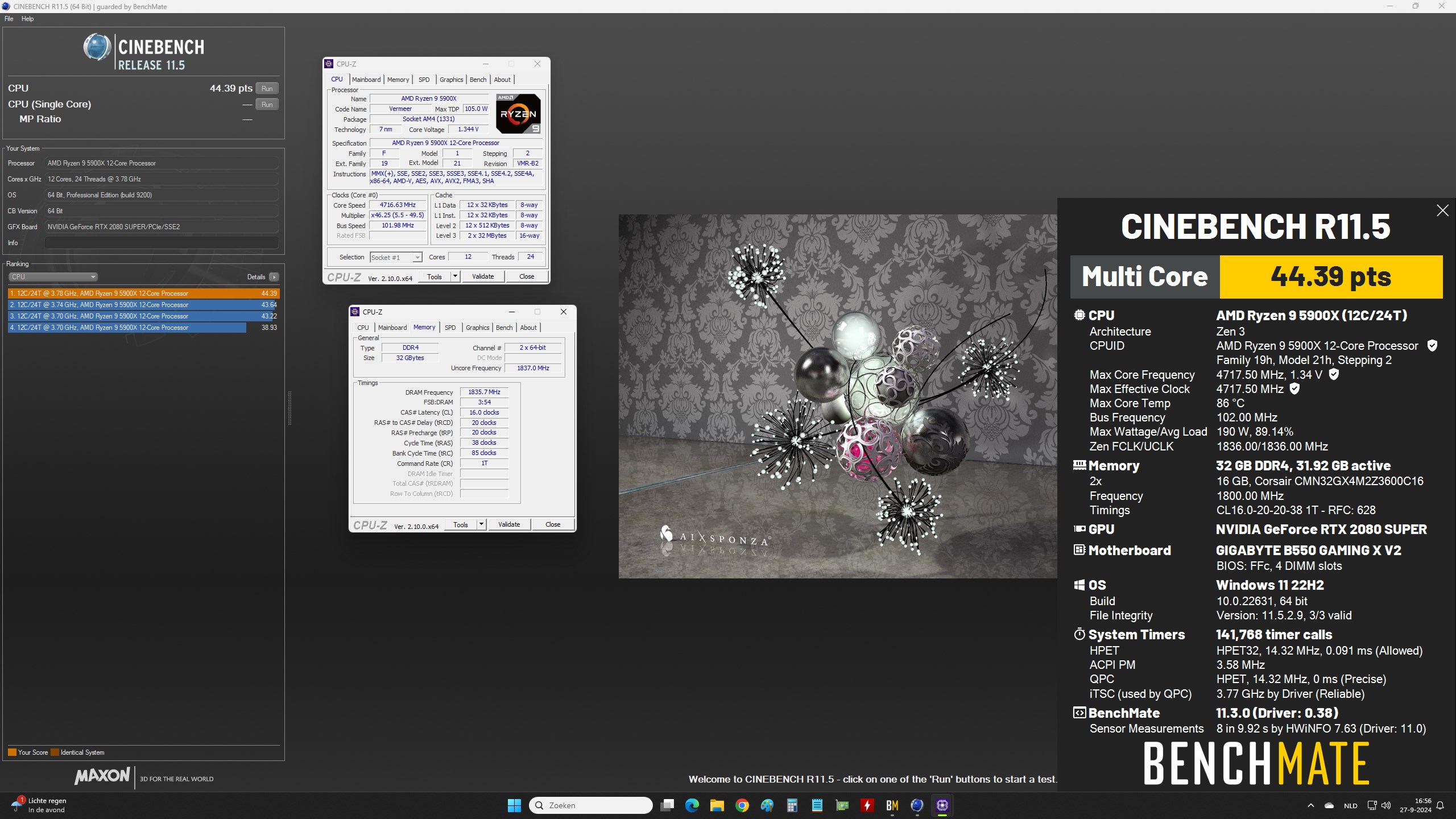Open Google Chrome from the taskbar
The width and height of the screenshot is (1456, 819).
742,805
